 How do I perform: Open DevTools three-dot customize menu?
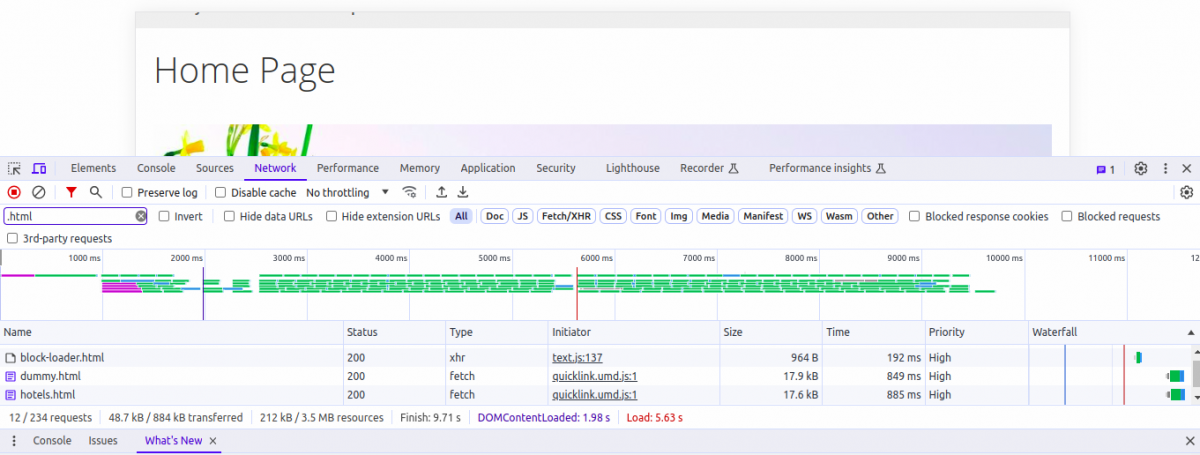[x=1165, y=168]
